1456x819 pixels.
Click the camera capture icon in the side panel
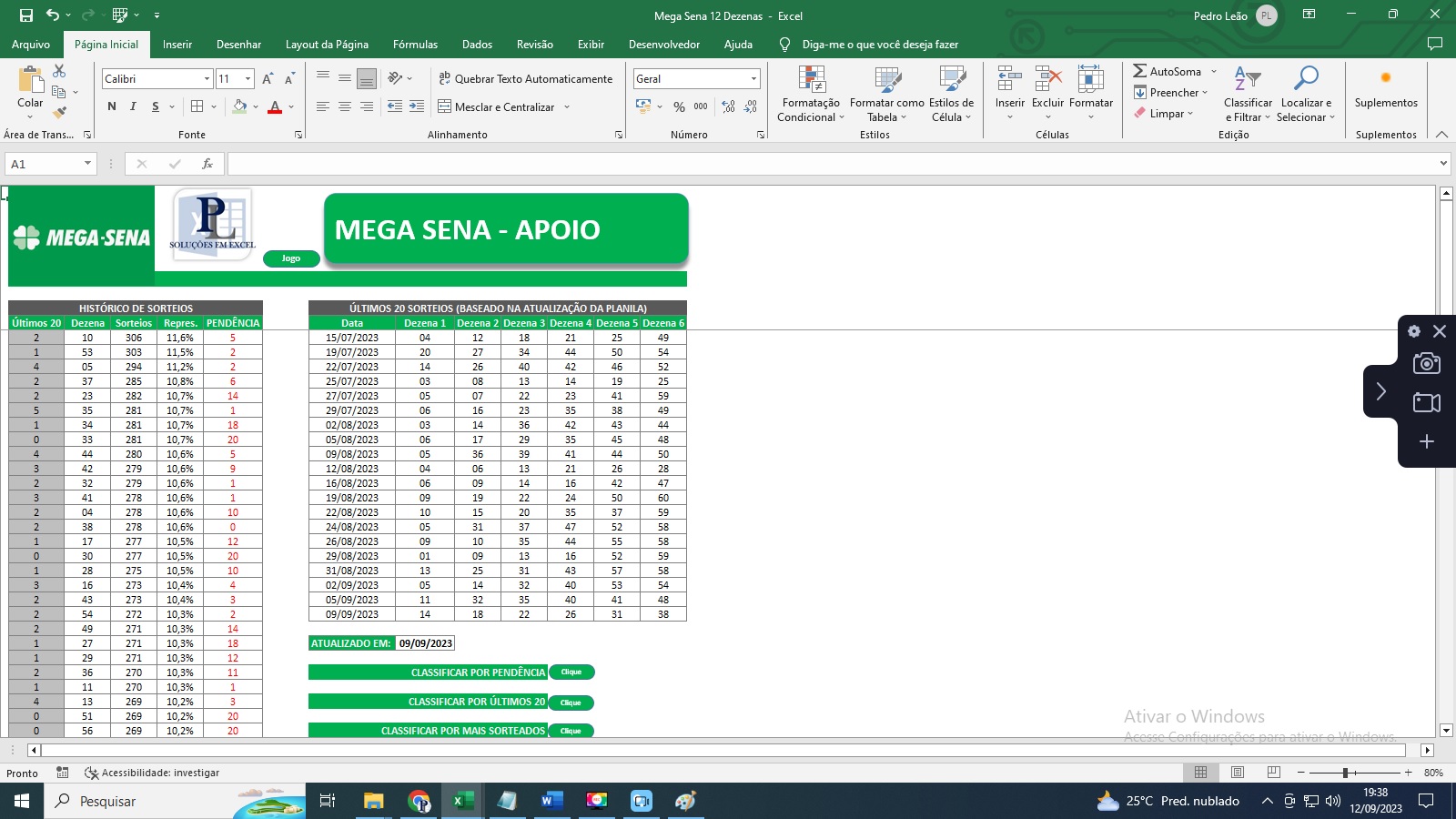tap(1426, 363)
